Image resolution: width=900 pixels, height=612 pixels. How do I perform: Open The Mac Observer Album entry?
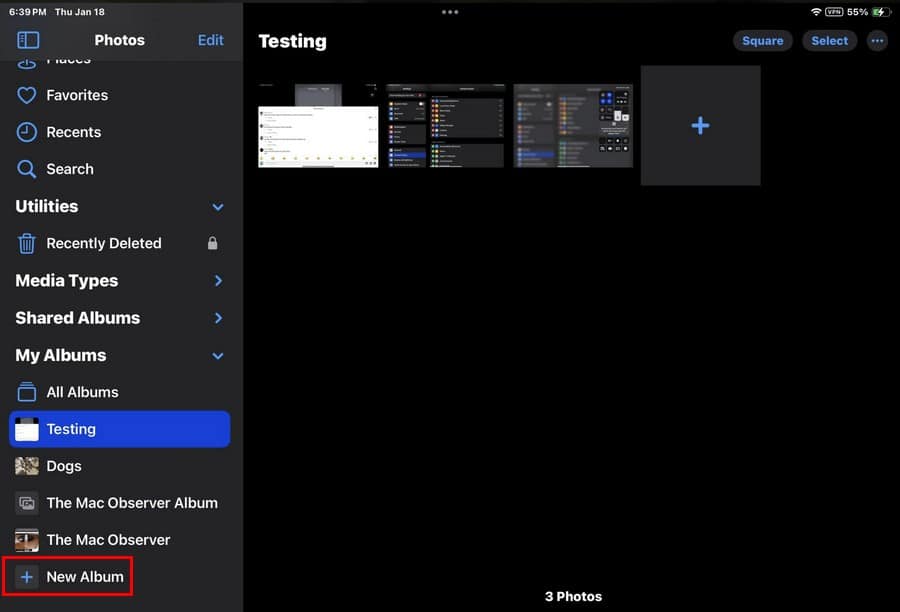pyautogui.click(x=131, y=503)
